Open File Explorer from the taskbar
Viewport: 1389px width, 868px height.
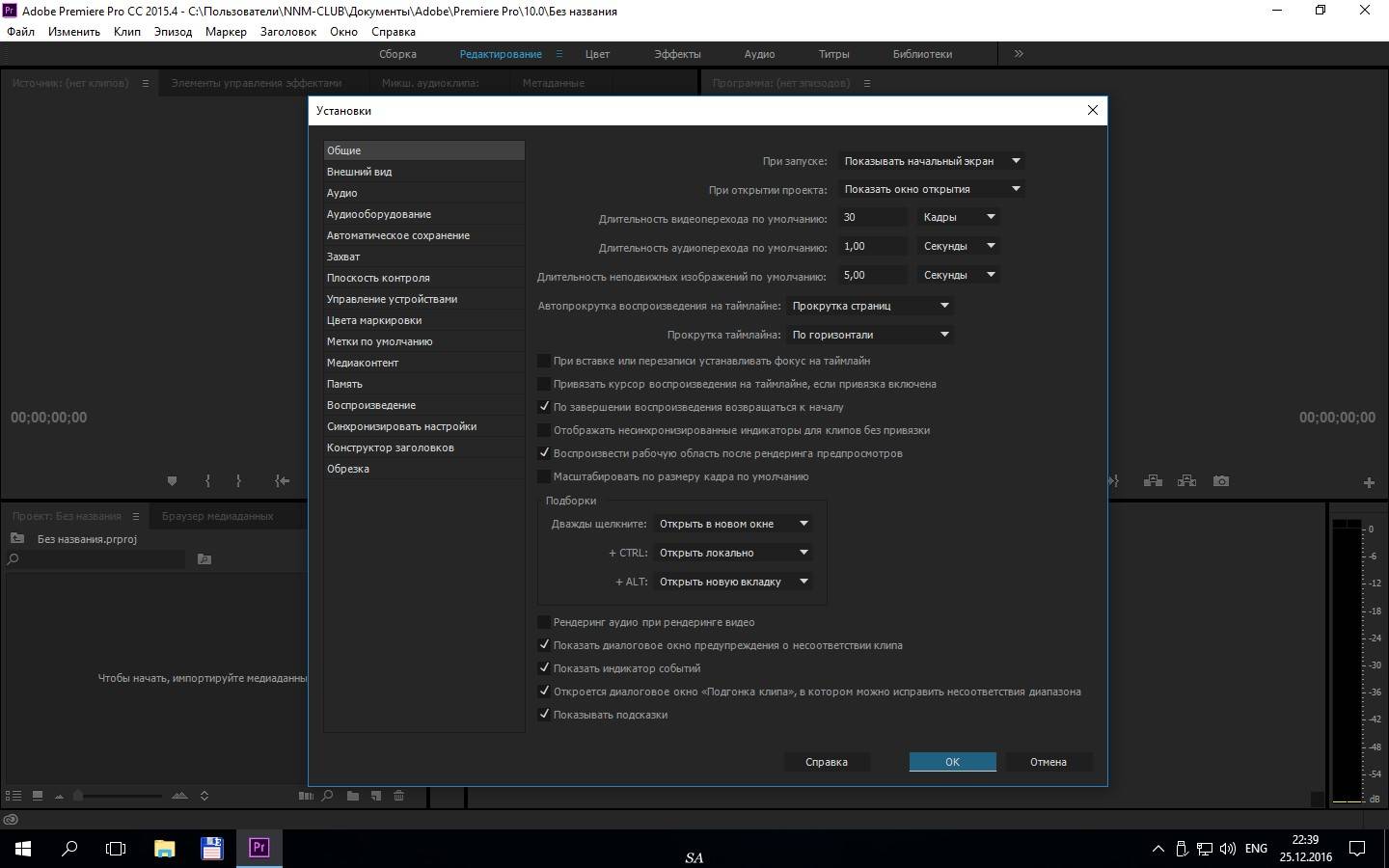[x=164, y=849]
